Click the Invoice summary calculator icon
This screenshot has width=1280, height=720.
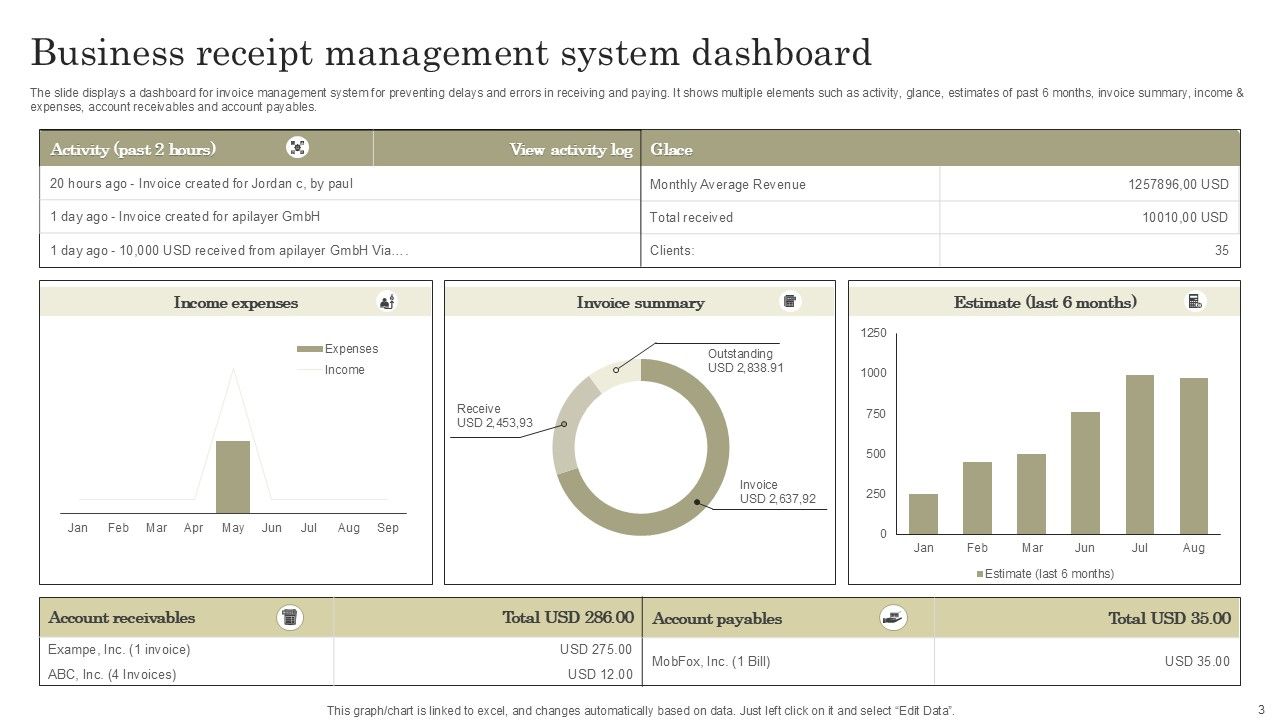(790, 302)
